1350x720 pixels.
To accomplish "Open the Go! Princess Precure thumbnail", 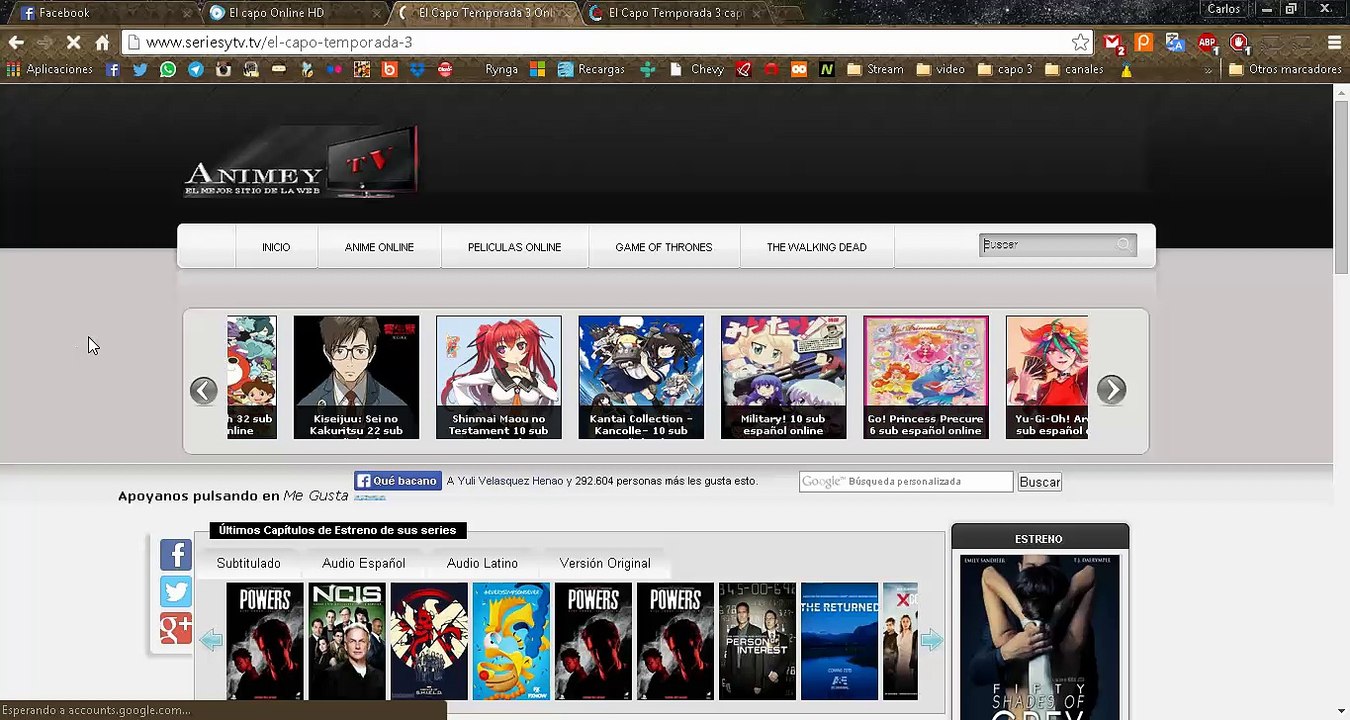I will click(926, 377).
